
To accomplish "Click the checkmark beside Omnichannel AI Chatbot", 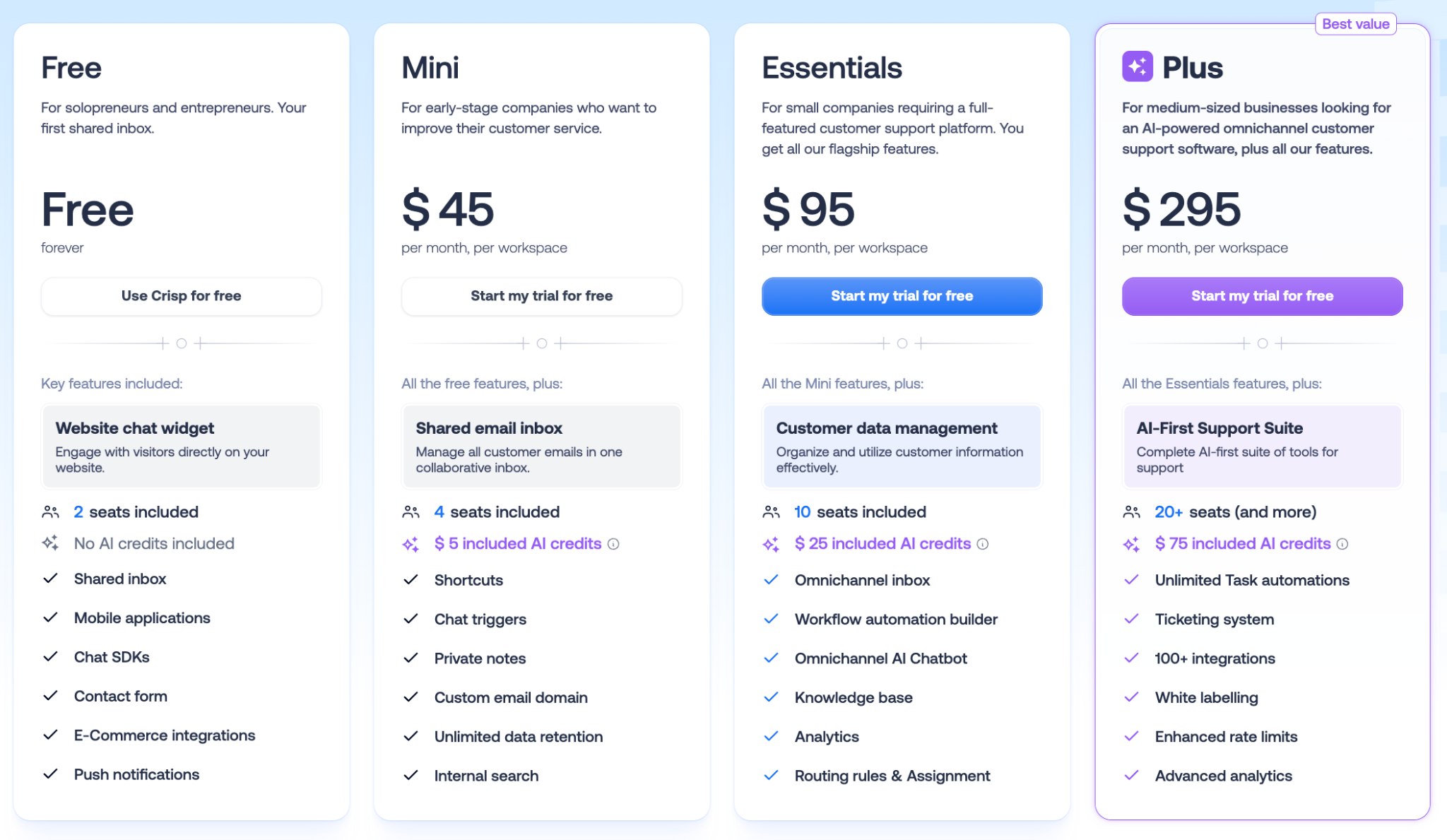I will (771, 658).
